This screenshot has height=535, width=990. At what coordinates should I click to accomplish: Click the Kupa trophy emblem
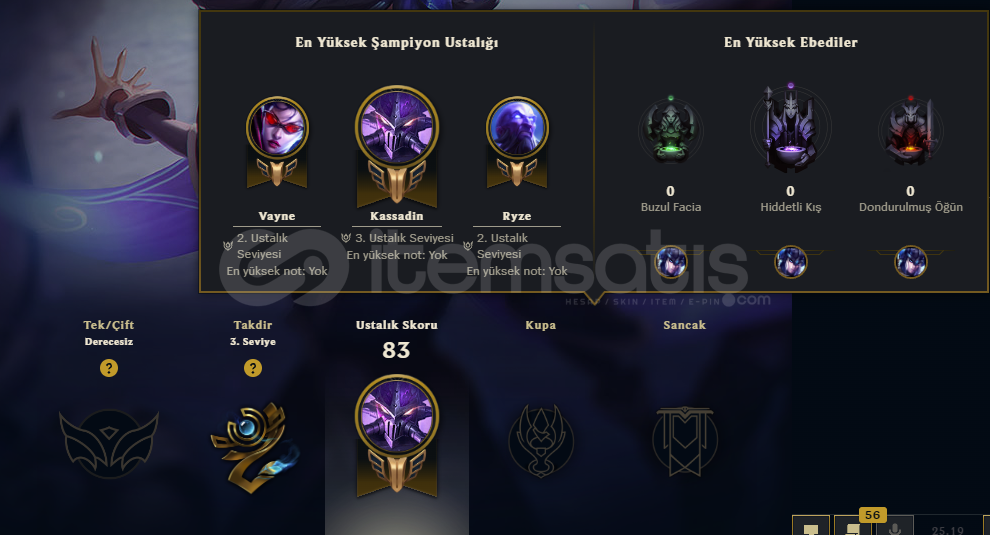click(541, 441)
